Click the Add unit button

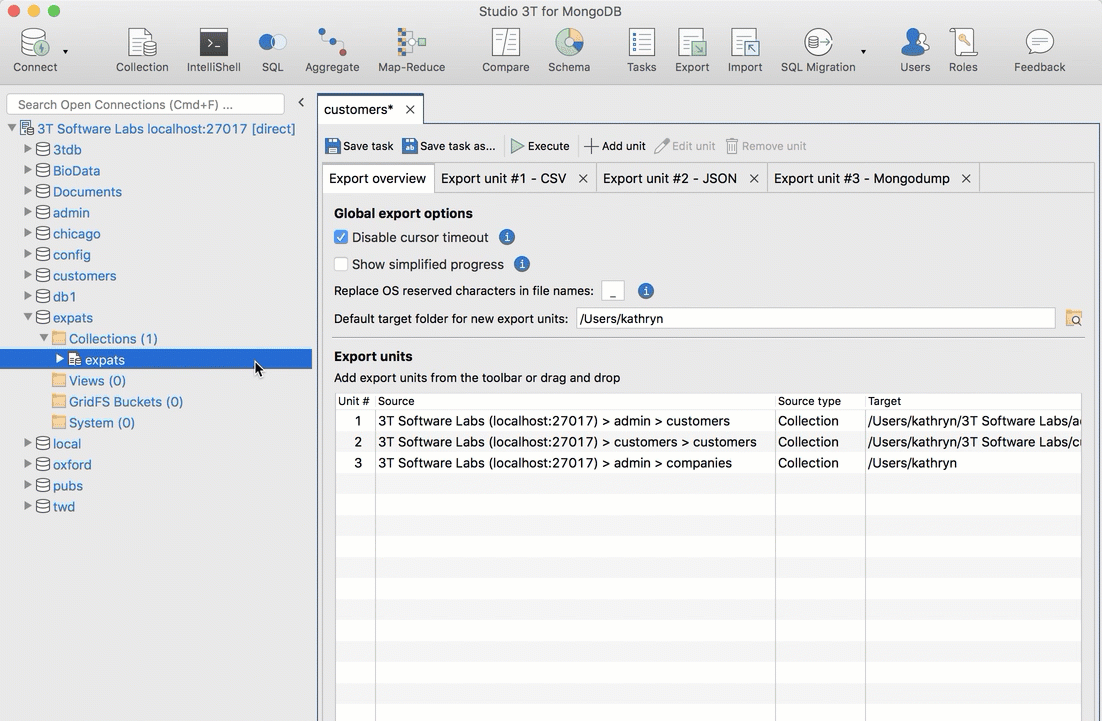pyautogui.click(x=615, y=146)
